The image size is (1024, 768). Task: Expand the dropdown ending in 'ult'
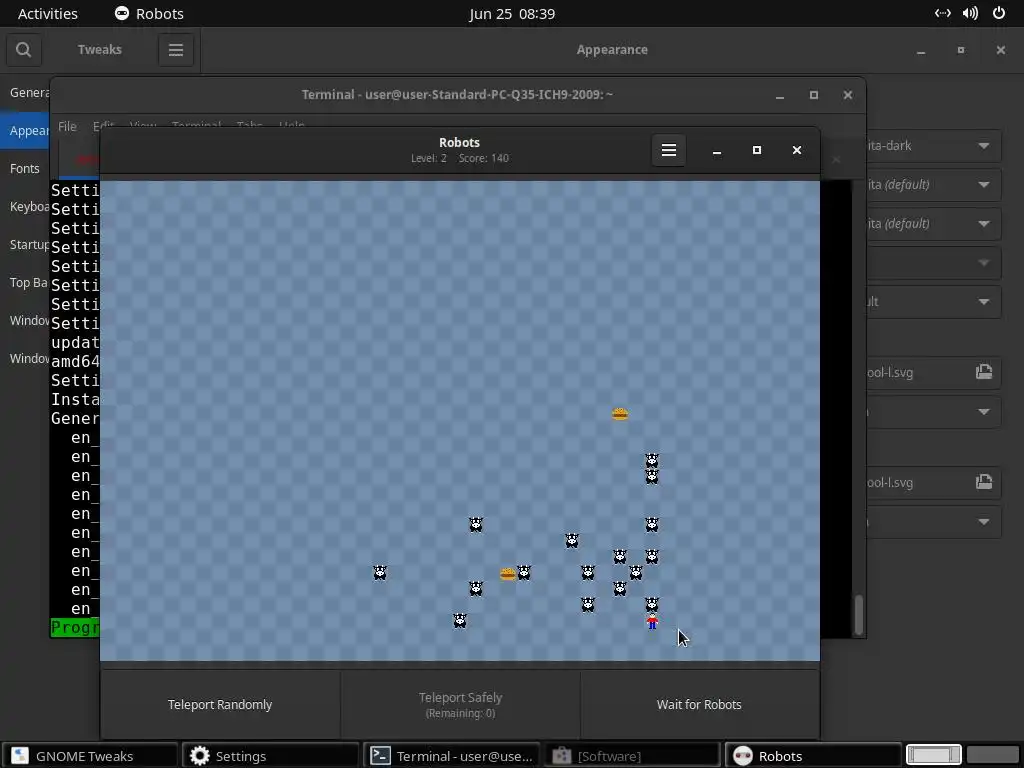point(984,302)
